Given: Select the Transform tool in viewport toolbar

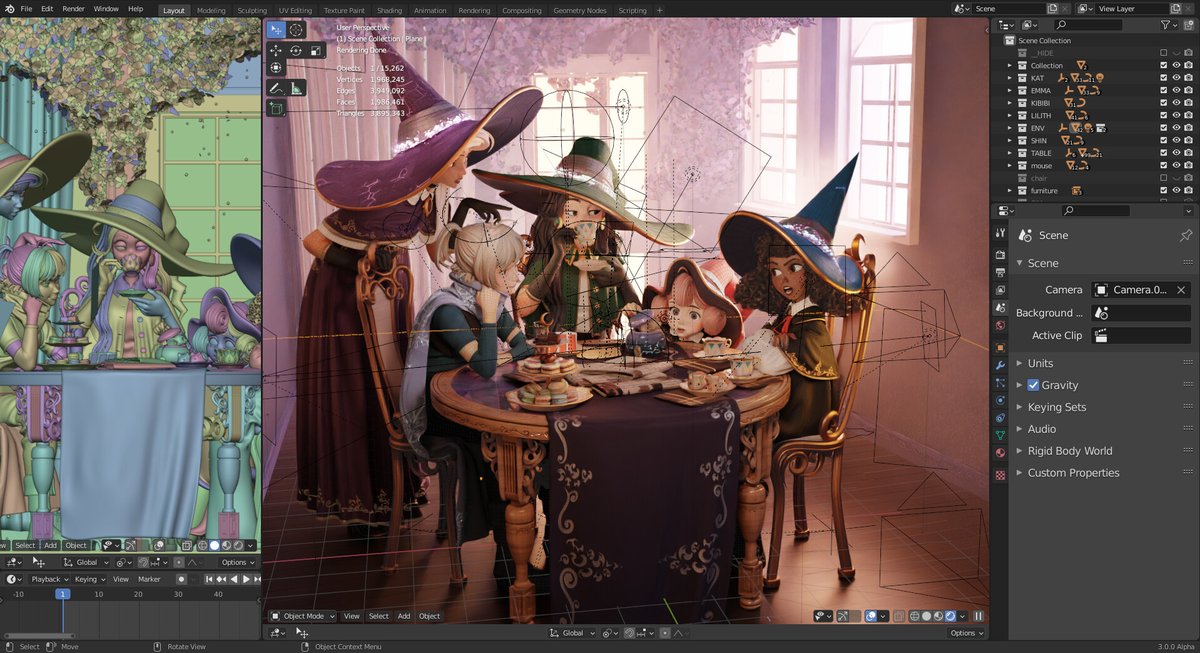Looking at the screenshot, I should 277,68.
